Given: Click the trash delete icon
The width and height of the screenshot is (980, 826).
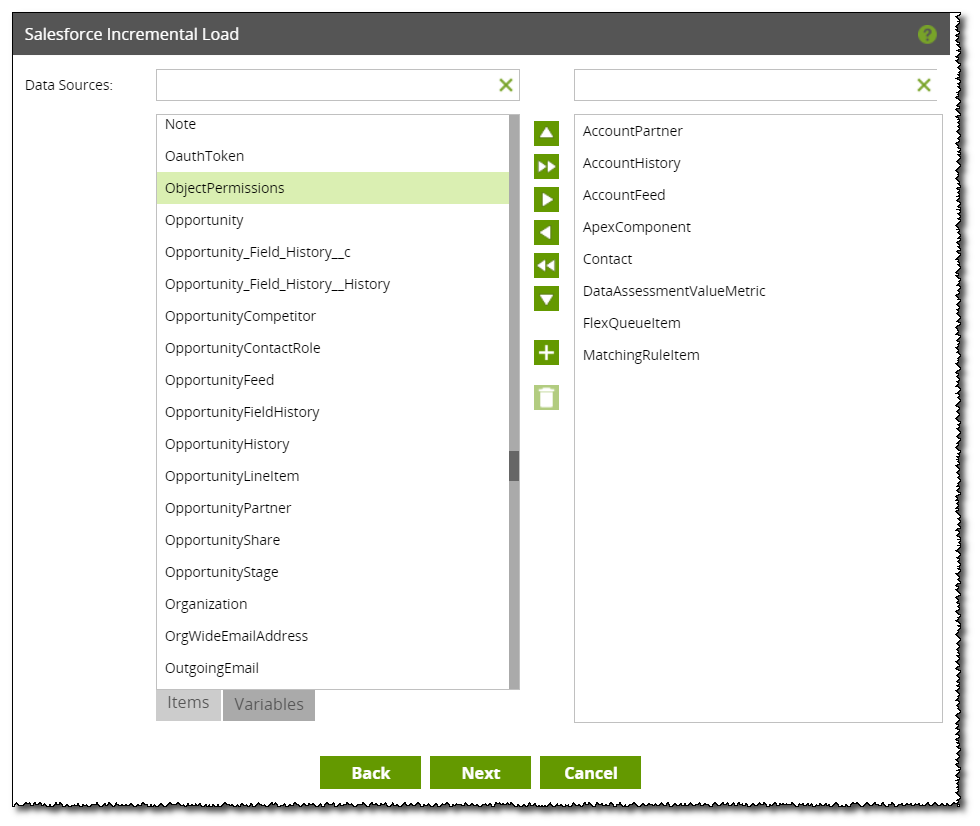Looking at the screenshot, I should 546,397.
